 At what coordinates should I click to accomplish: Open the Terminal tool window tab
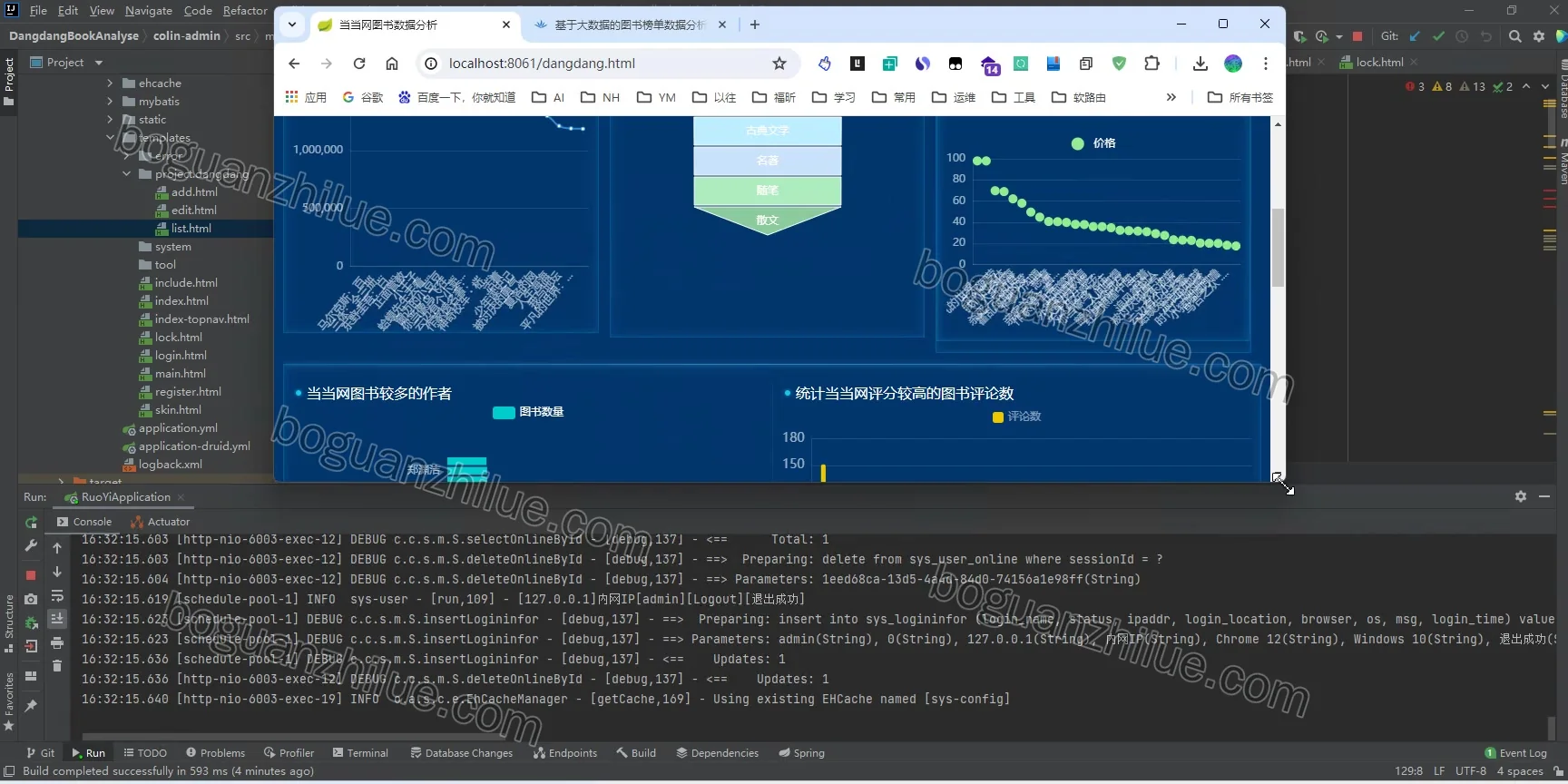[360, 753]
